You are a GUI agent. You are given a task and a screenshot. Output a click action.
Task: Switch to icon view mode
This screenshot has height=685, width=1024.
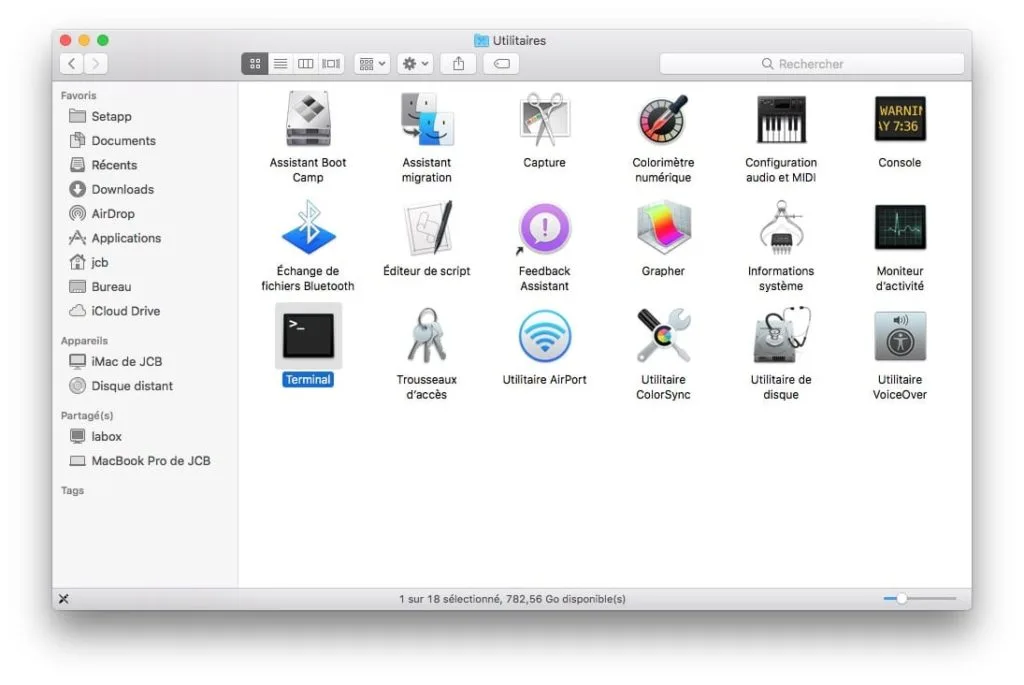point(255,63)
